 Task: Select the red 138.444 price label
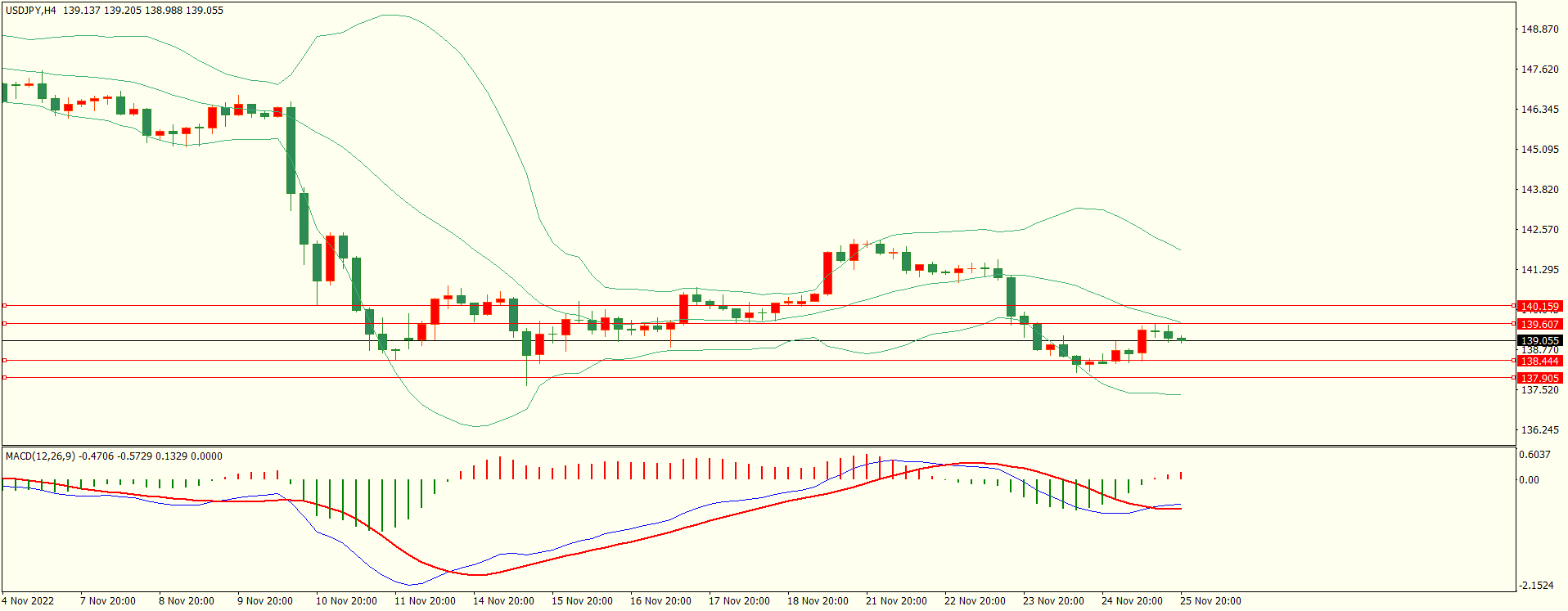pos(1539,361)
